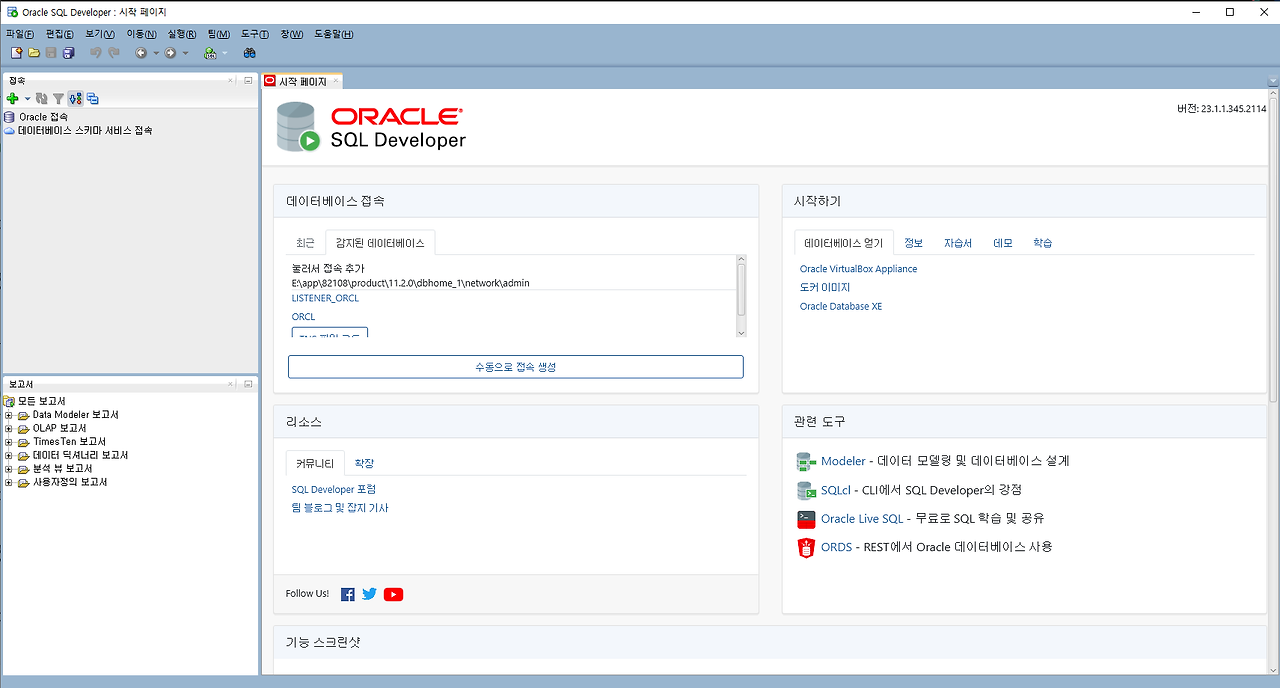Toggle the schema browser tree icon

[75, 99]
